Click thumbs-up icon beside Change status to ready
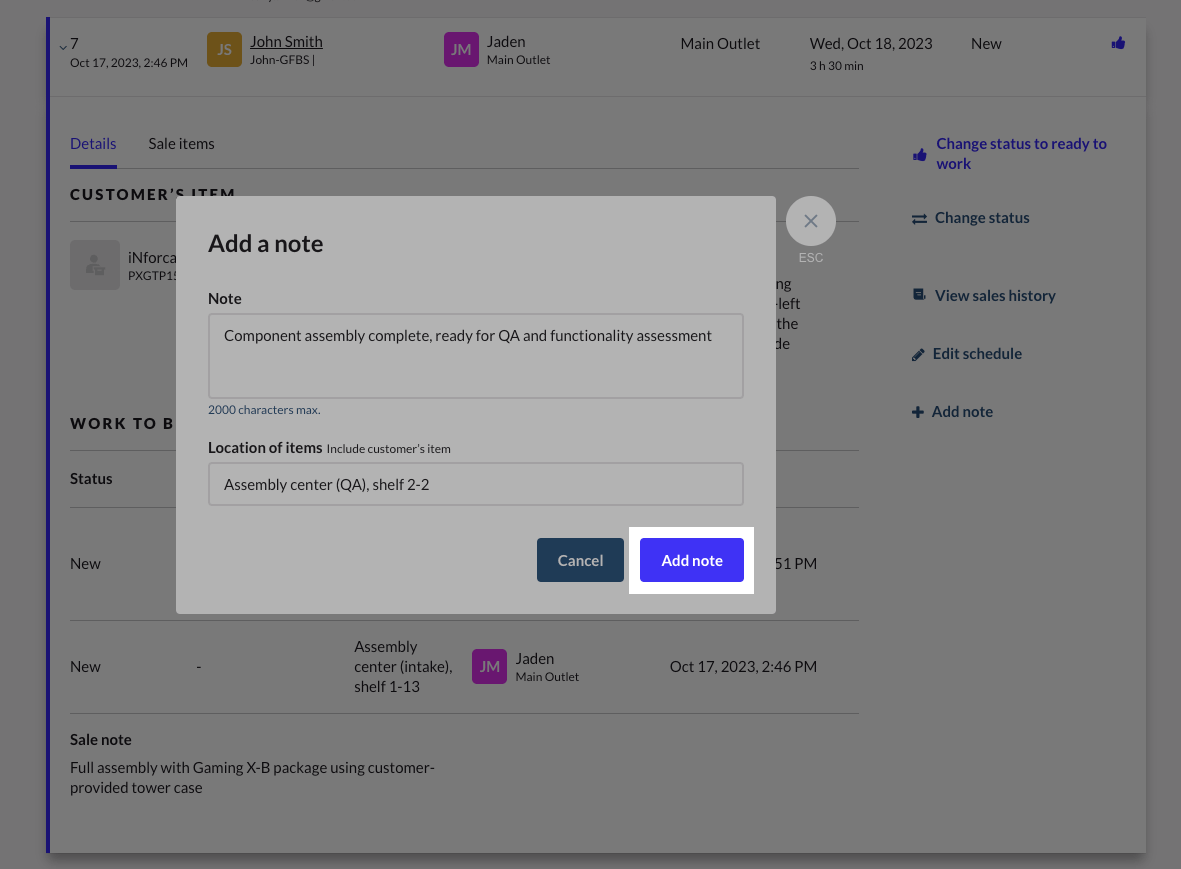Image resolution: width=1181 pixels, height=869 pixels. (x=919, y=155)
